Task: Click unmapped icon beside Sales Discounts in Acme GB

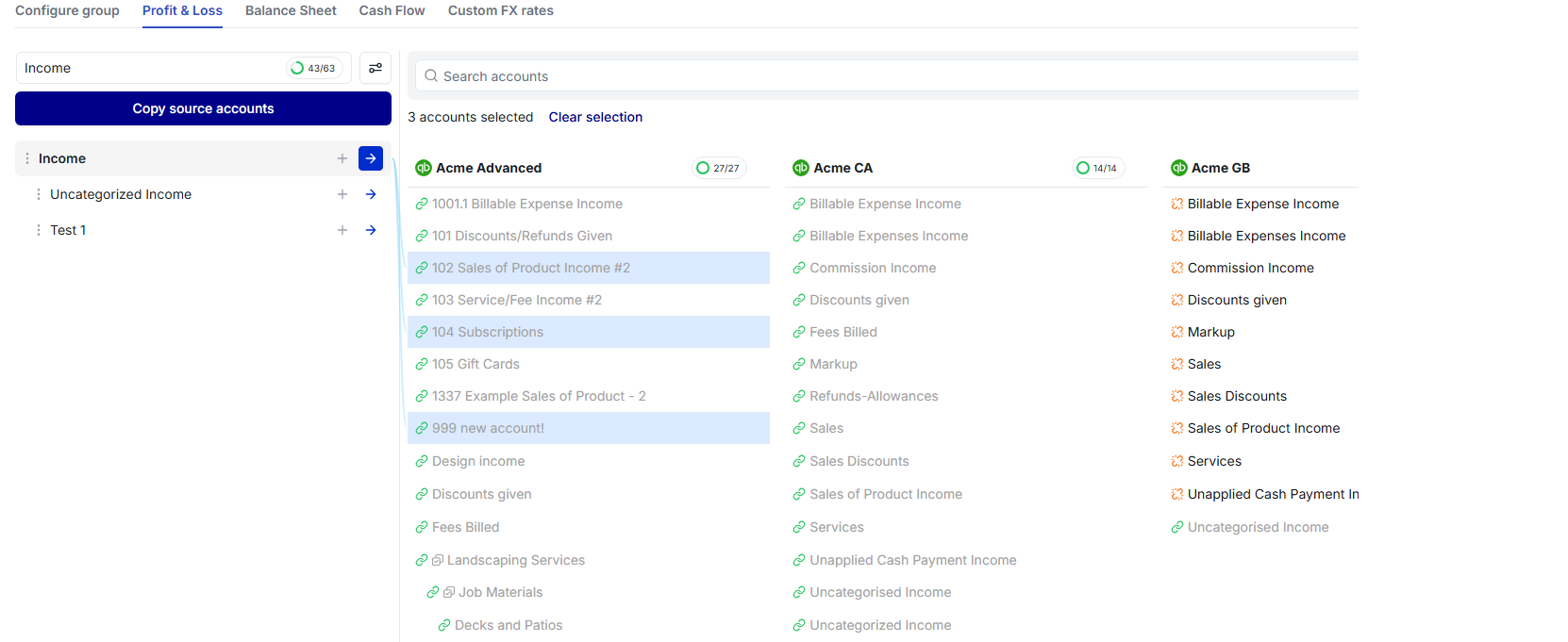Action: pyautogui.click(x=1177, y=396)
